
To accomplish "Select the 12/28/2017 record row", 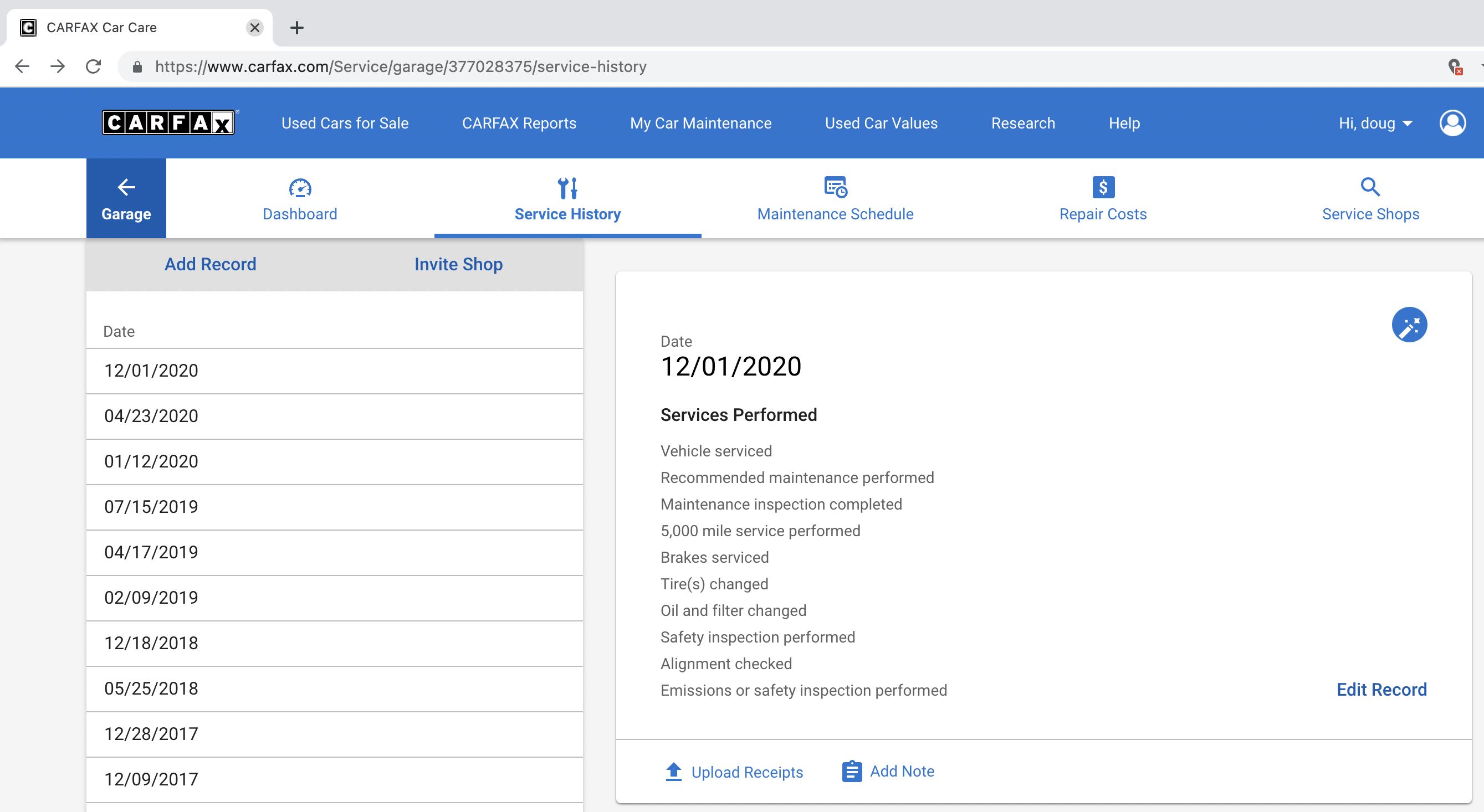I will [335, 735].
